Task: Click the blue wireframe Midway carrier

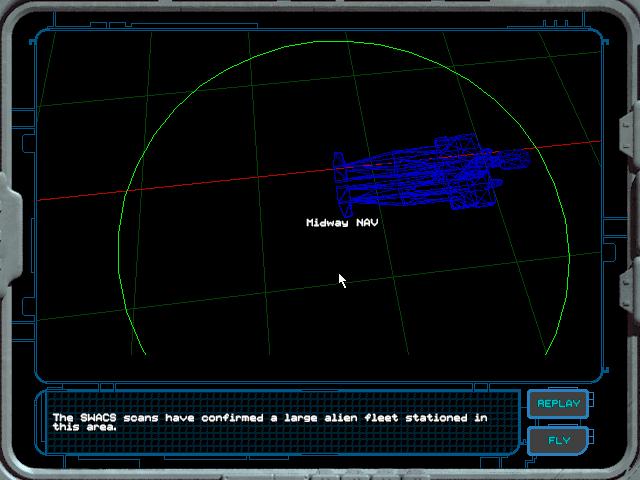Action: pos(432,175)
